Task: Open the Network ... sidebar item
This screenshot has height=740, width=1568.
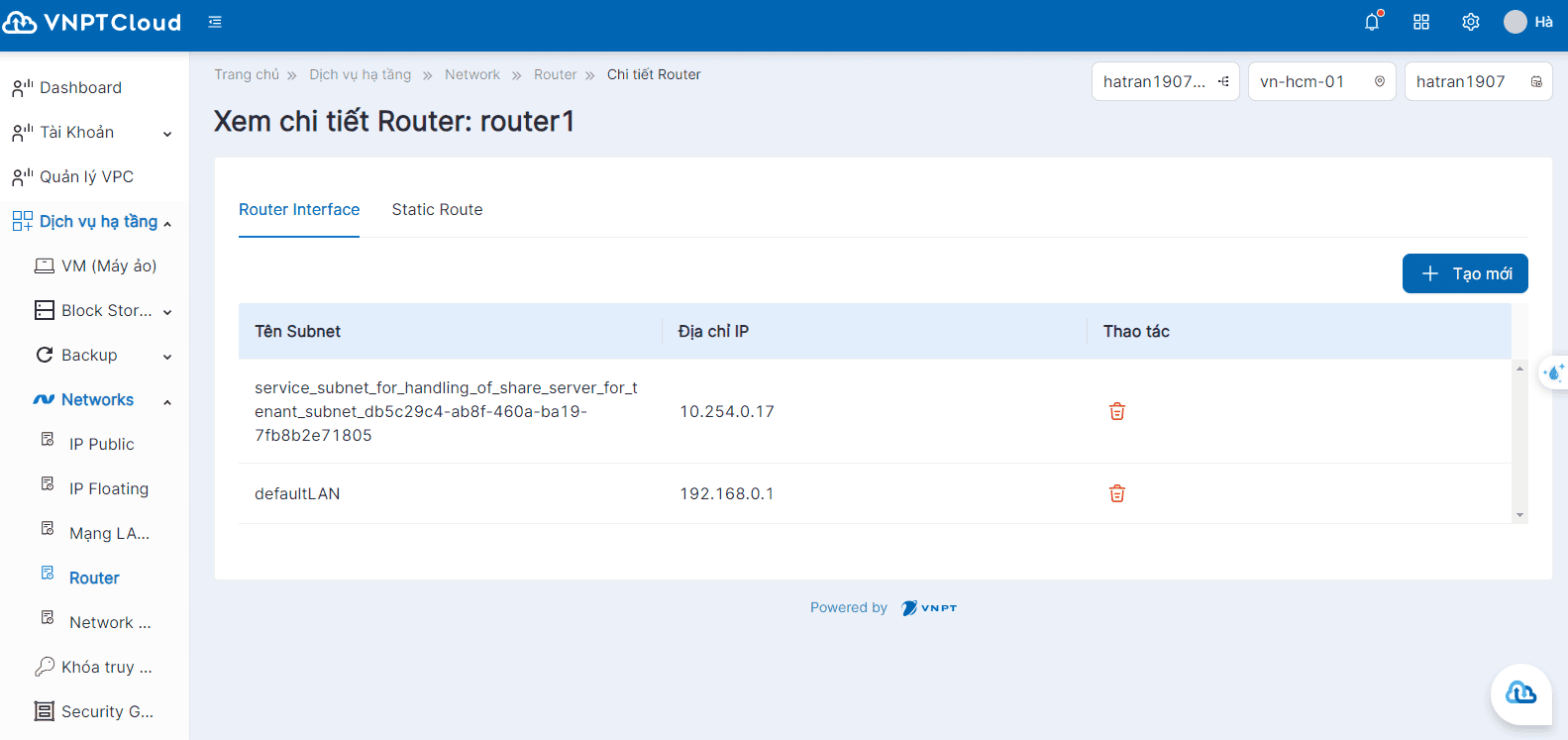Action: click(x=110, y=622)
